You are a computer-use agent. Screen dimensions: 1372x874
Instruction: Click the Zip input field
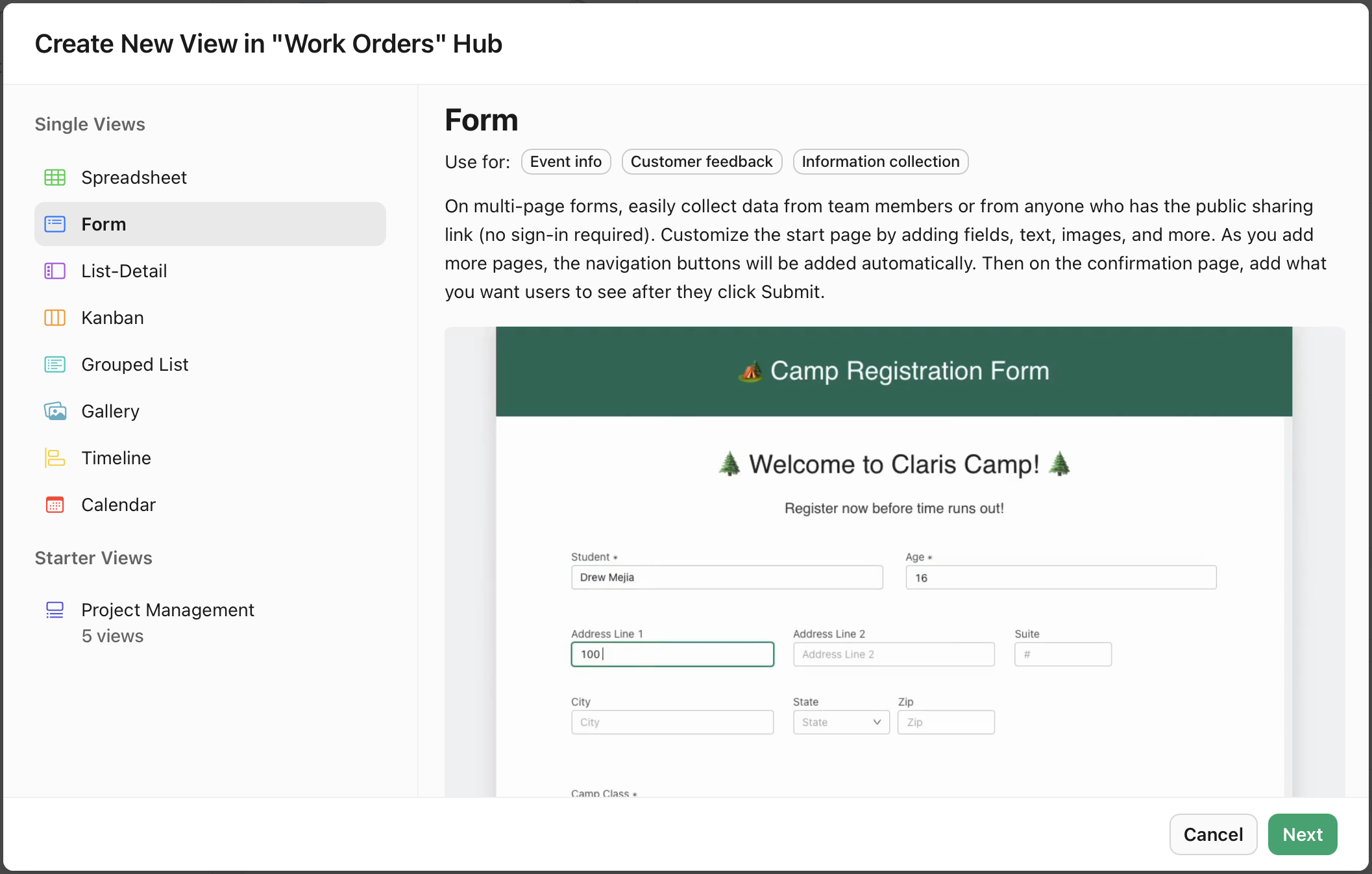pyautogui.click(x=946, y=722)
